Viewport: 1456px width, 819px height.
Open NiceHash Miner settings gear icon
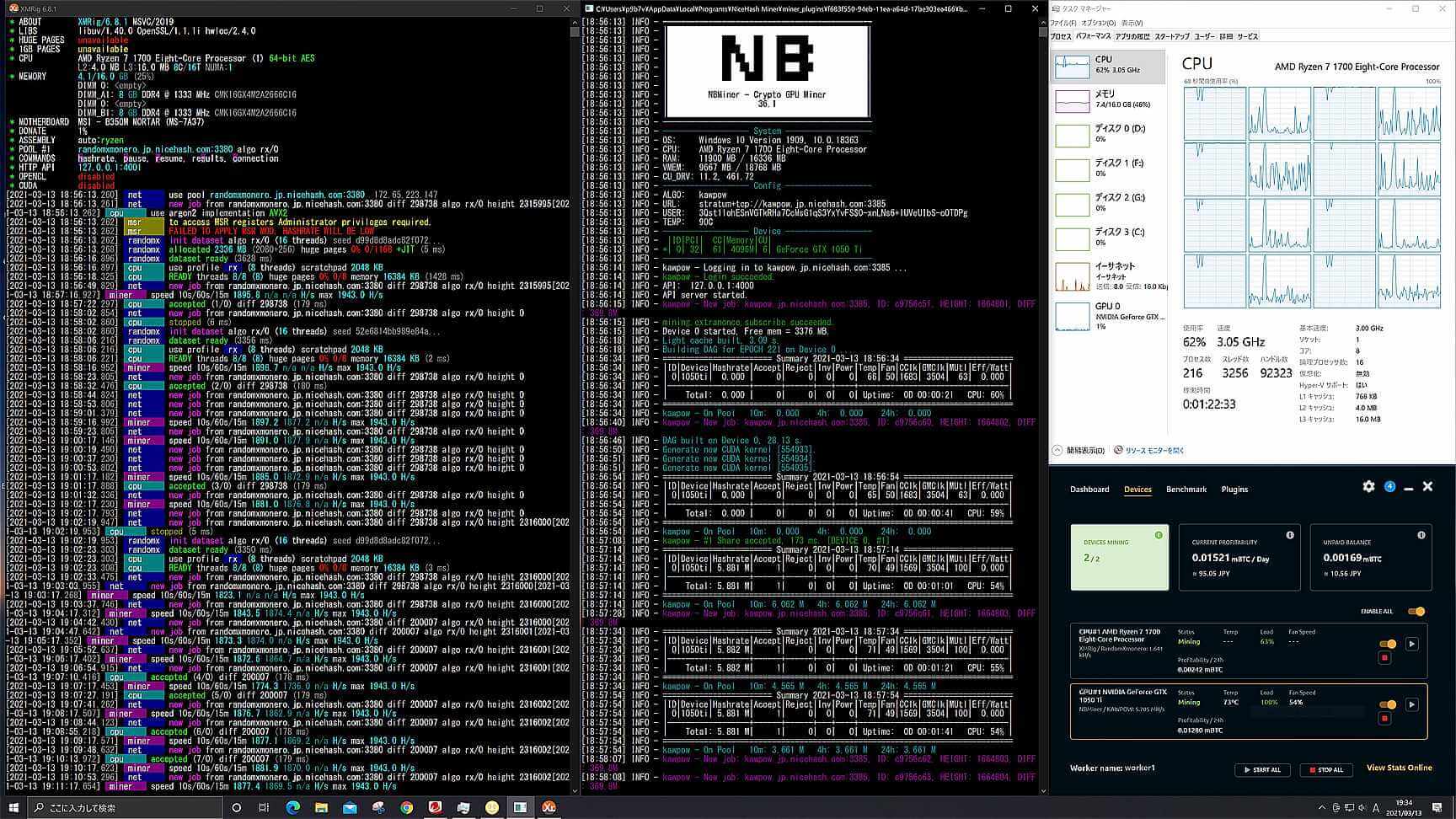[1368, 487]
